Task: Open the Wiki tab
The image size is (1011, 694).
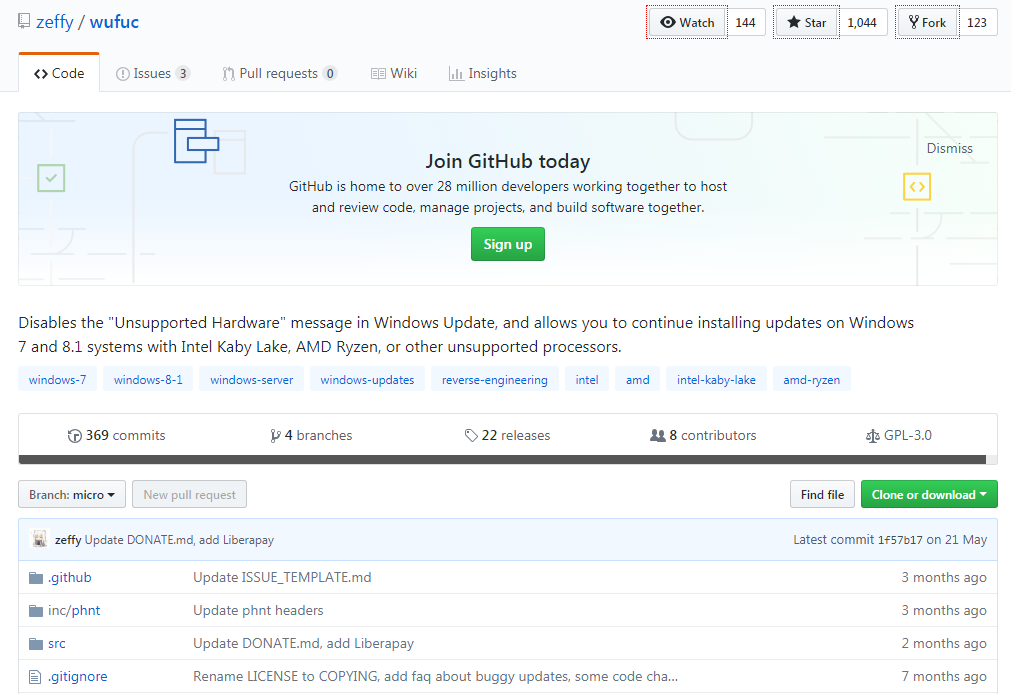Action: [x=394, y=74]
